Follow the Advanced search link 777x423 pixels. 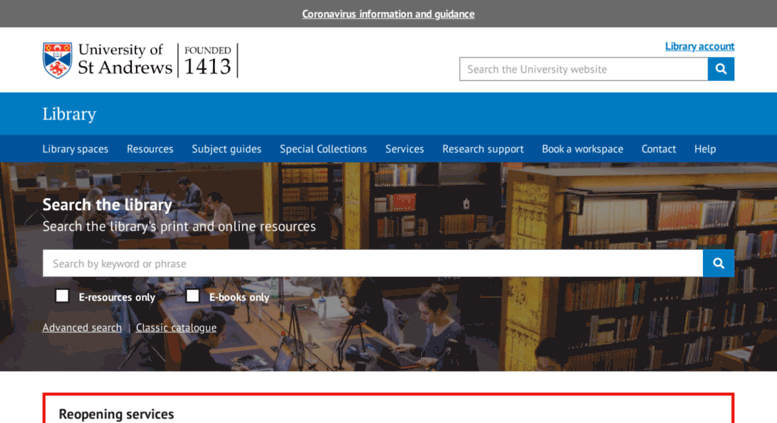82,327
